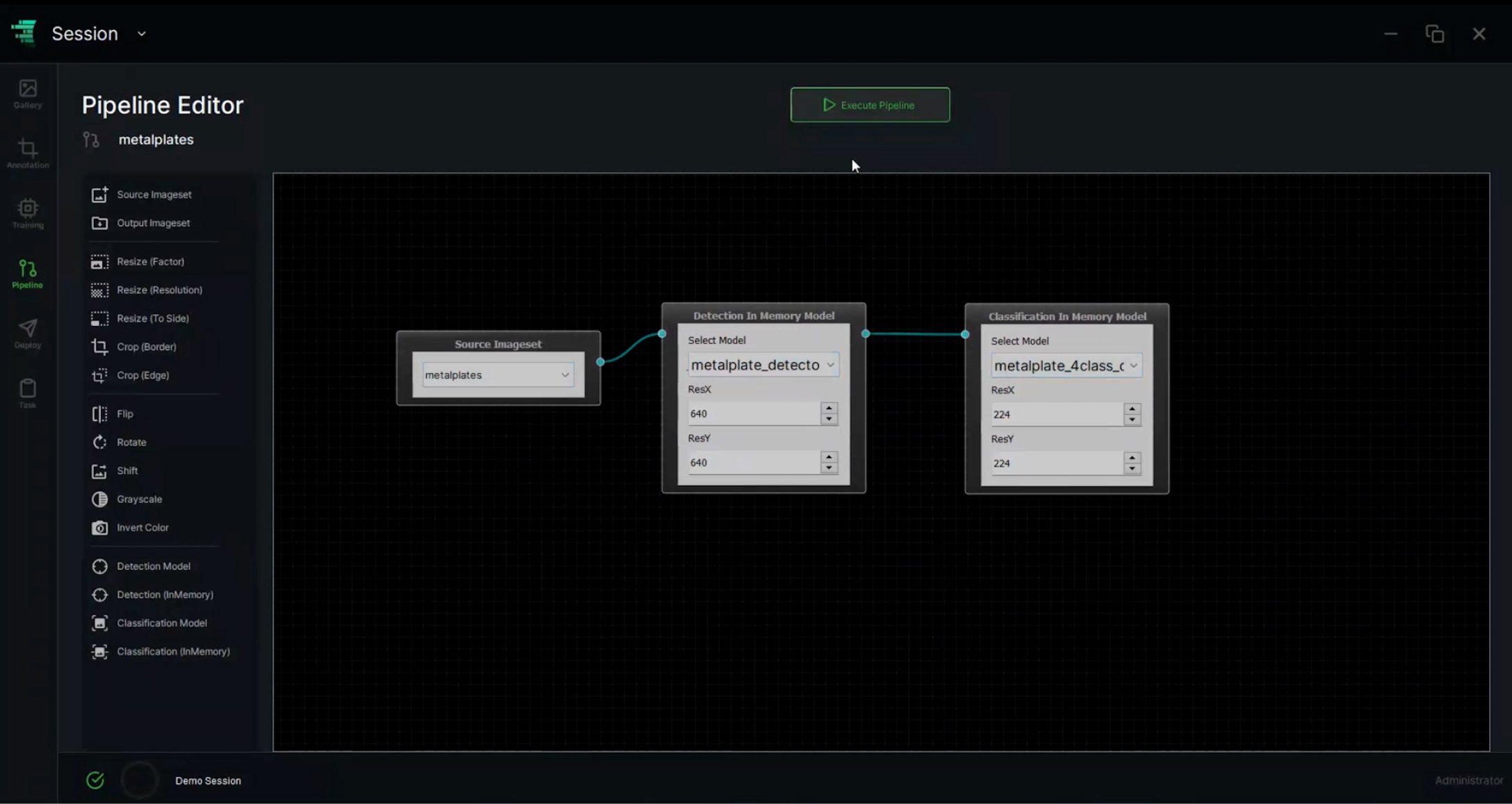This screenshot has height=804, width=1512.
Task: Click the Classification ResX 224 field
Action: coord(1057,414)
